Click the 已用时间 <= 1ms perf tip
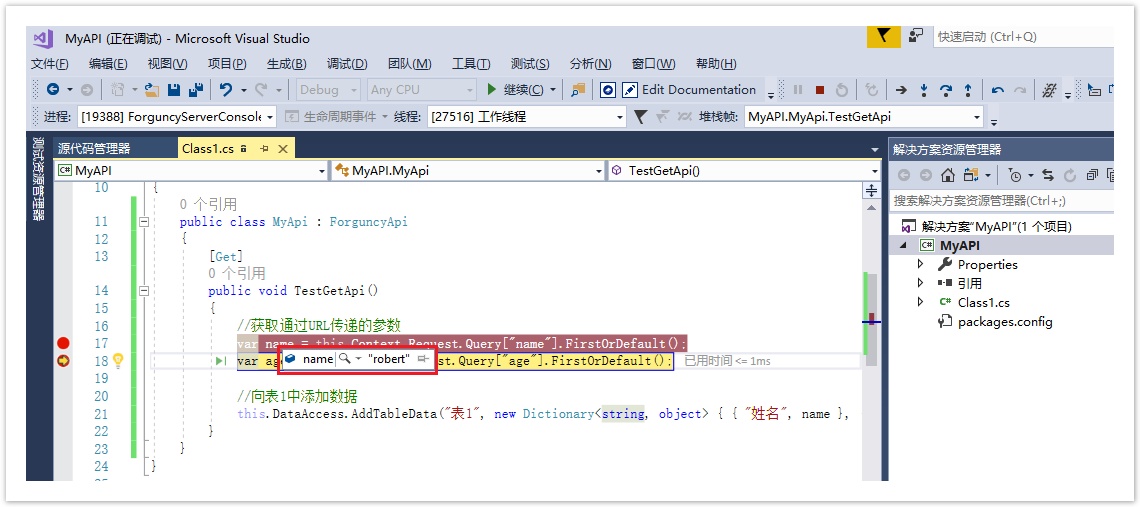Screen dimensions: 1140x507 (728, 361)
